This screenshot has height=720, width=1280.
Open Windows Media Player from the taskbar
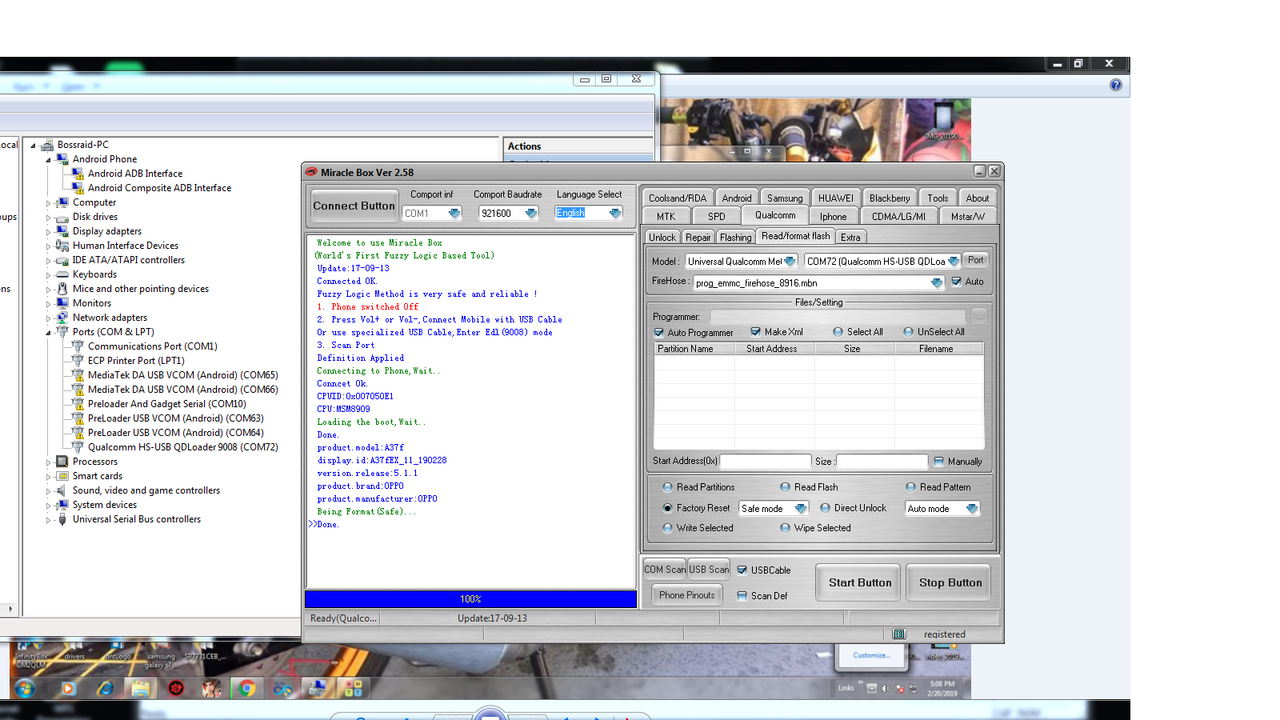(x=68, y=688)
